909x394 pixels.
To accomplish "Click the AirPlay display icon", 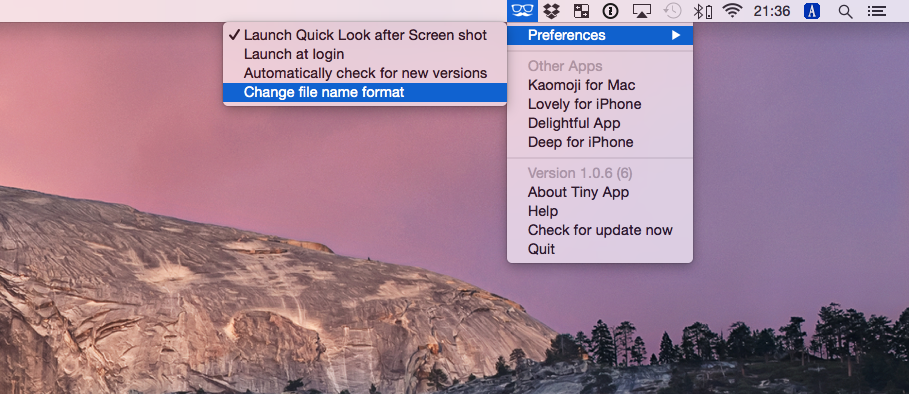I will [x=642, y=11].
